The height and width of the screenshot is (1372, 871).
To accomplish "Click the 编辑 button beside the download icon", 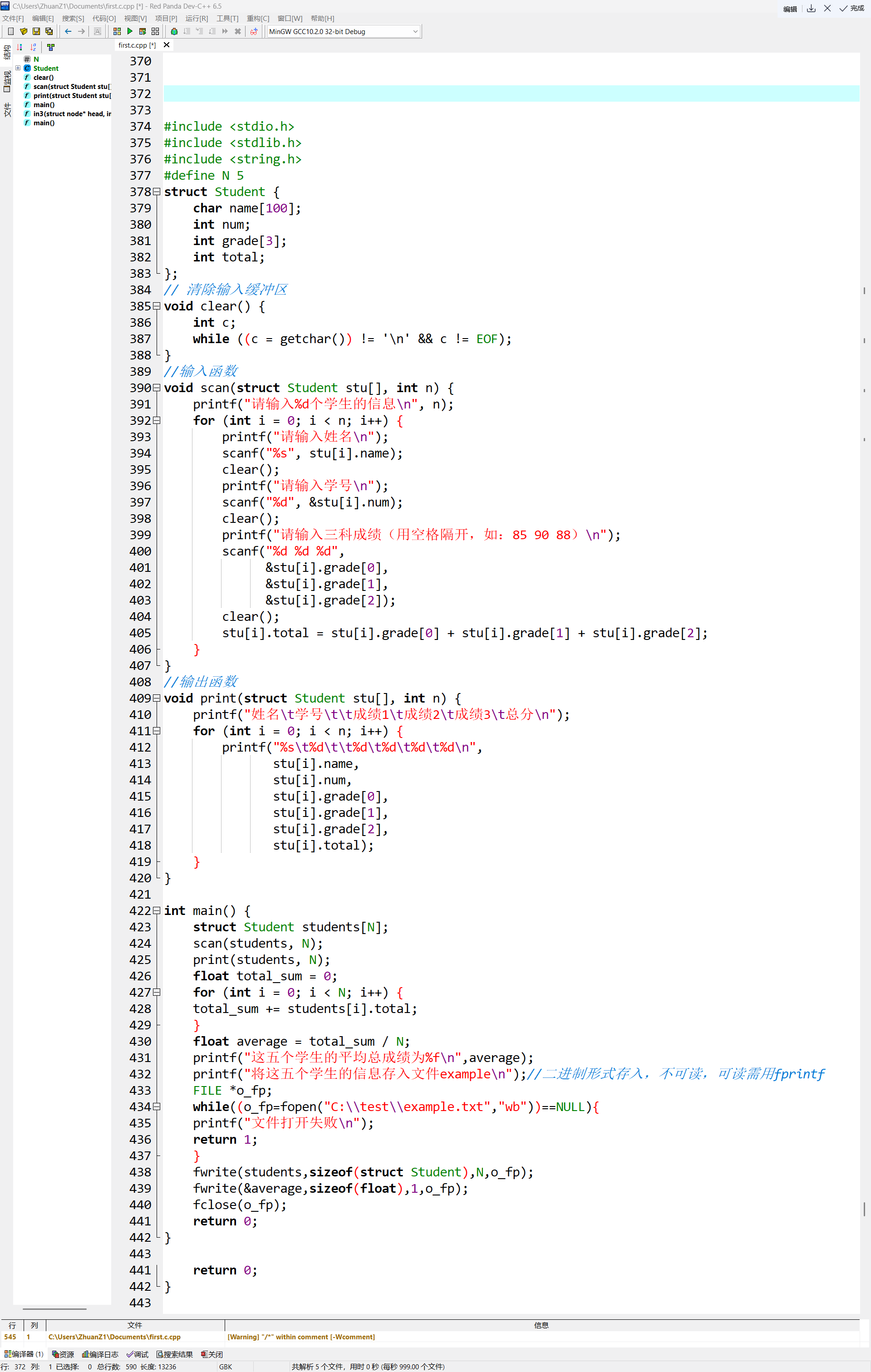I will tap(790, 9).
